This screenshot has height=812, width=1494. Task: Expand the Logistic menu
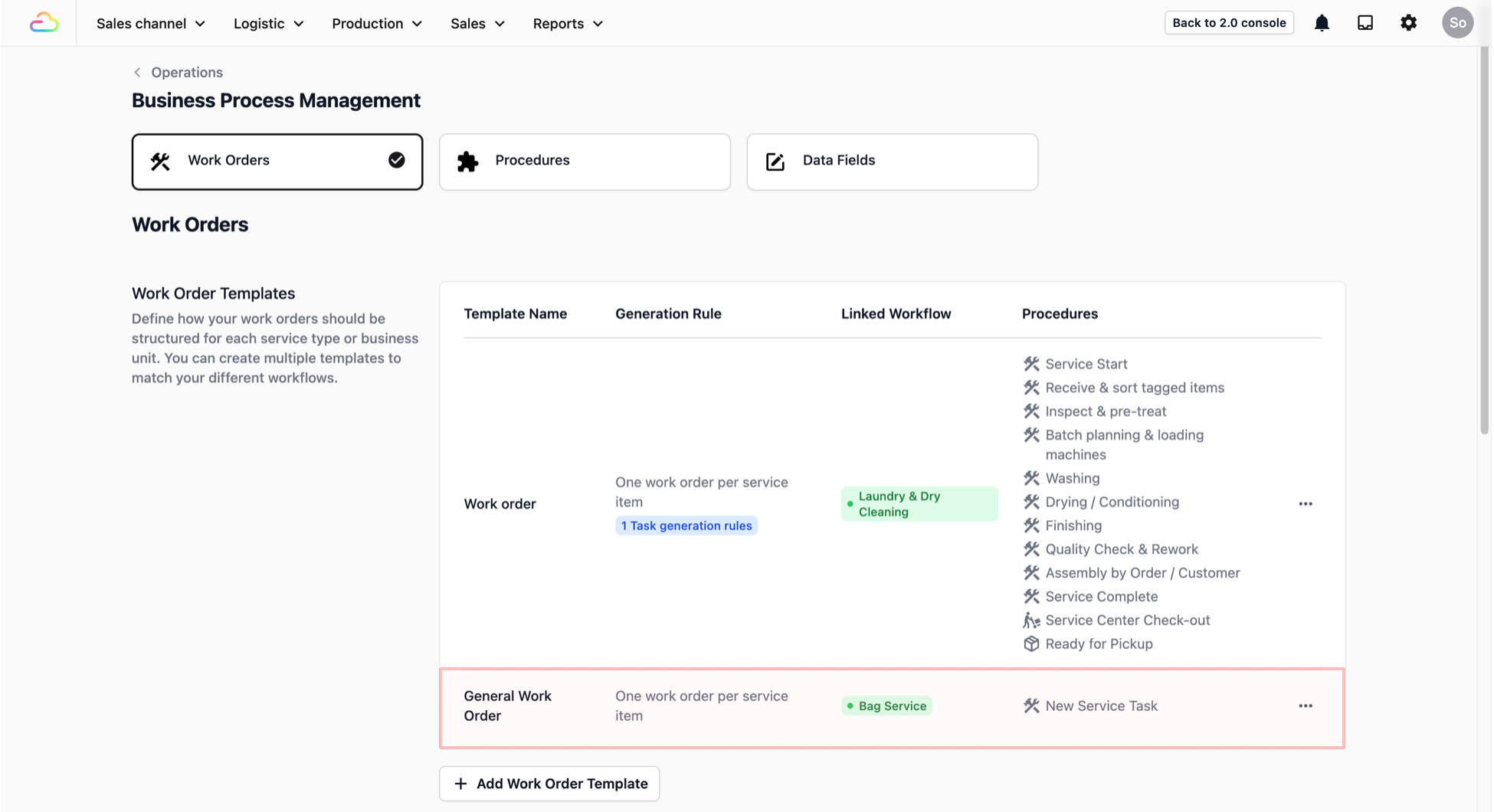[268, 24]
